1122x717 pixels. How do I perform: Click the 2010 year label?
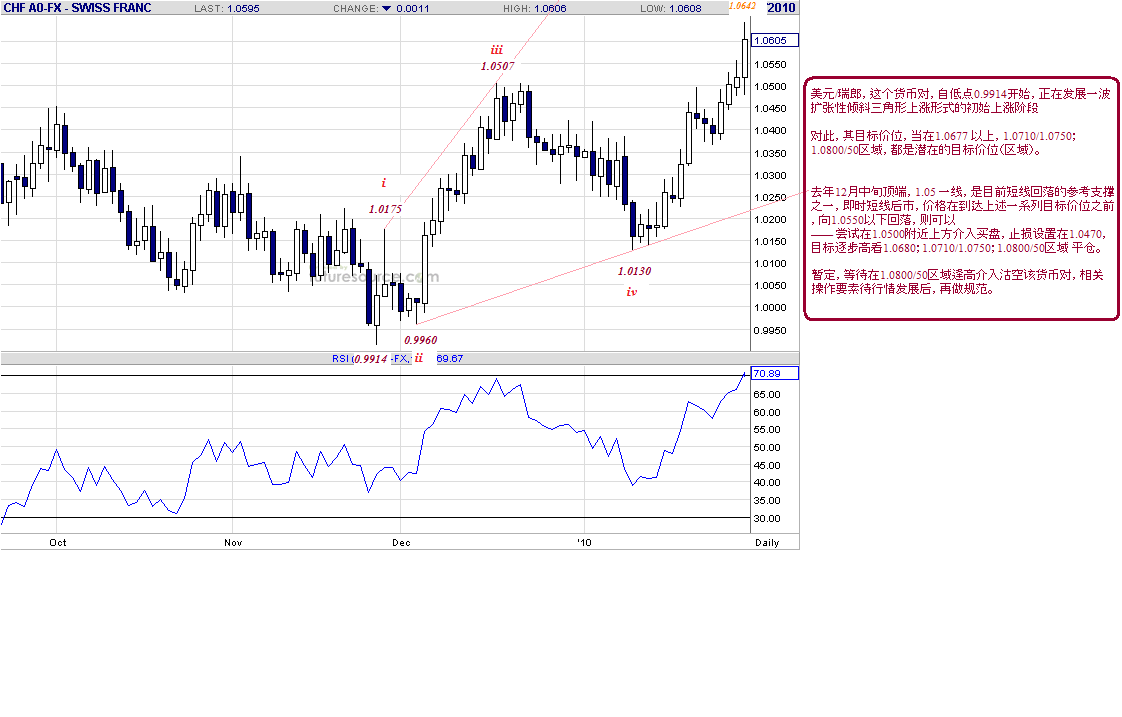[x=781, y=8]
